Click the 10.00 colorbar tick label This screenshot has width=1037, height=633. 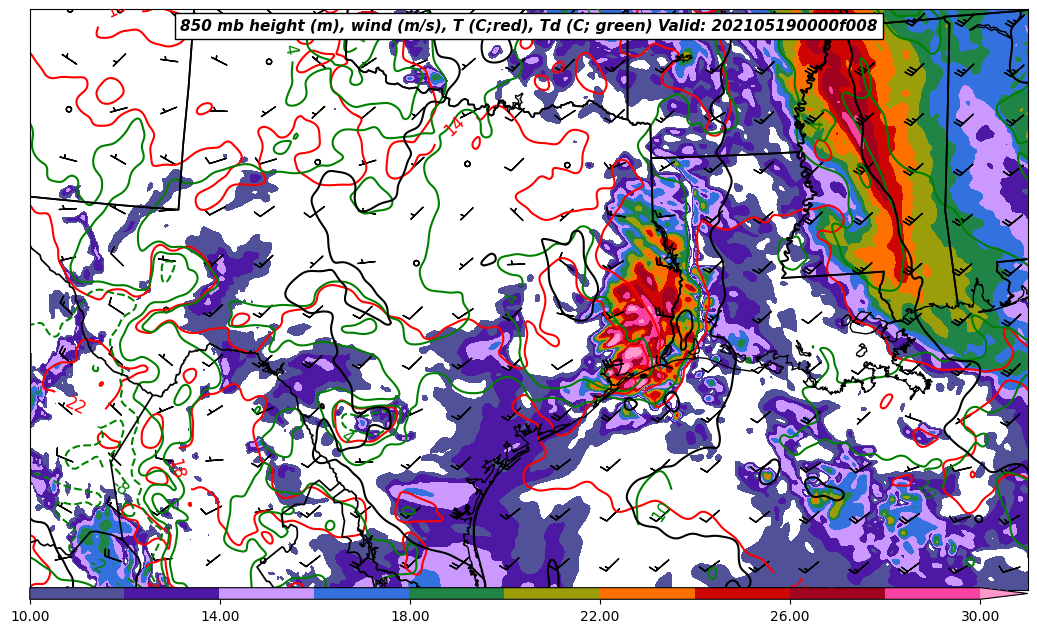[30, 616]
